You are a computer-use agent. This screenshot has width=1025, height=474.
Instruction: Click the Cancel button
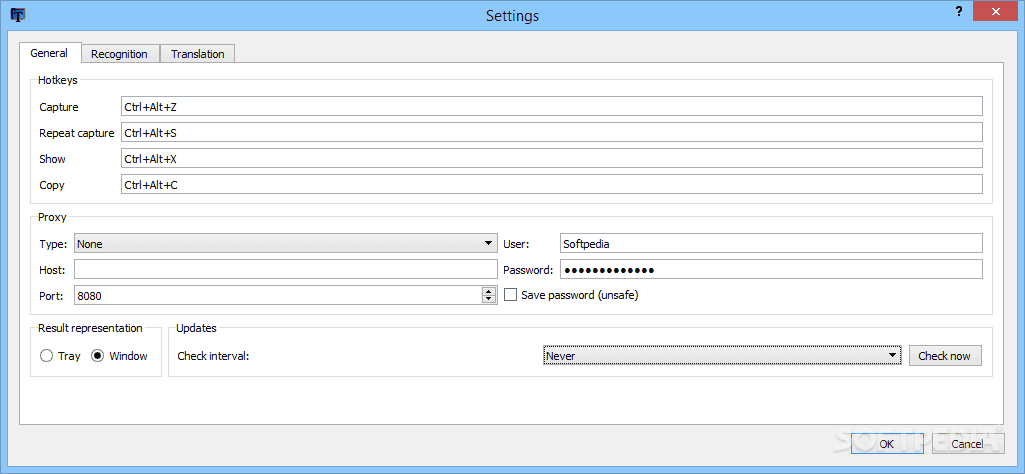pos(966,444)
